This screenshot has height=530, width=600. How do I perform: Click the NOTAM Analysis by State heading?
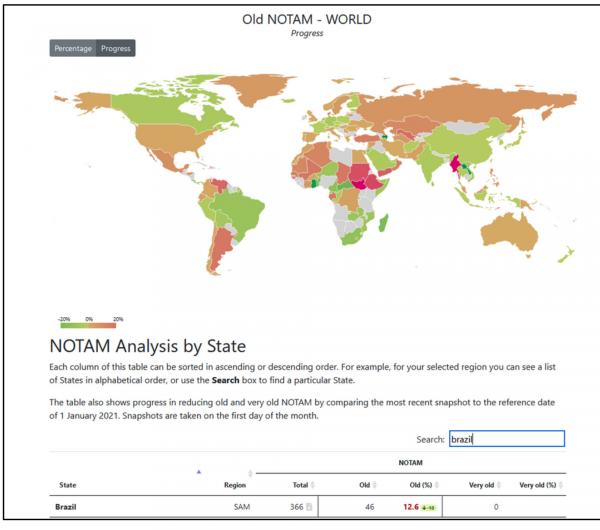[x=148, y=346]
